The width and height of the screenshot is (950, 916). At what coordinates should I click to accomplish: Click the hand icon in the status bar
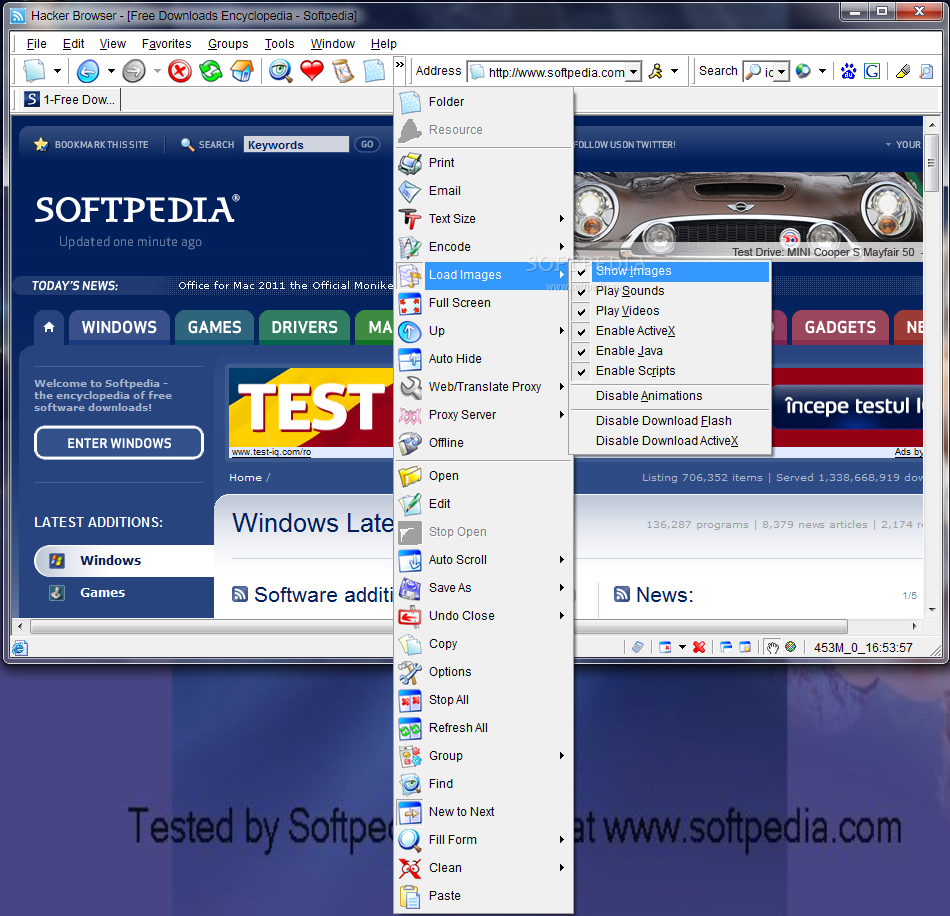point(772,647)
